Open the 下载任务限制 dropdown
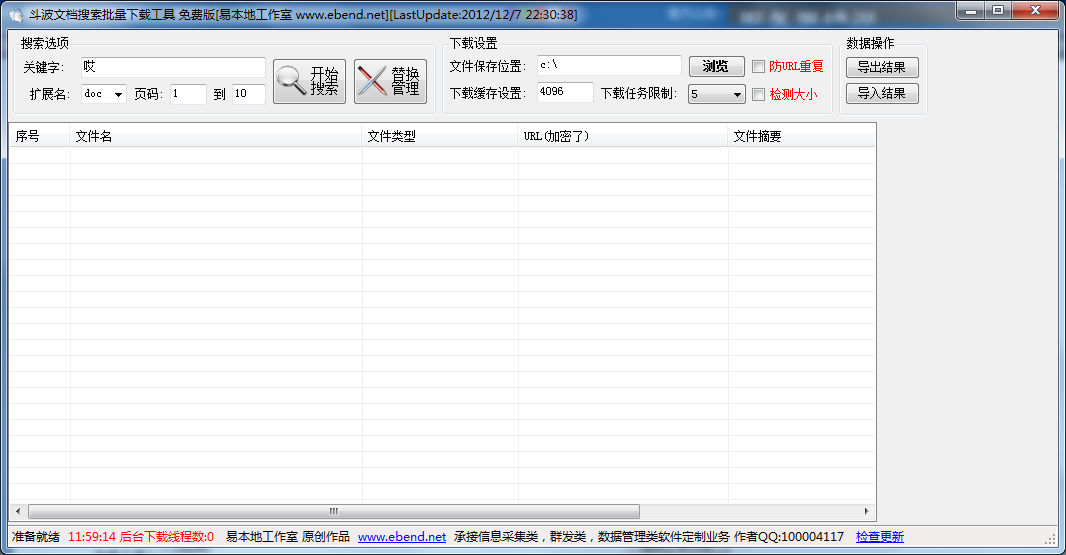 [737, 95]
